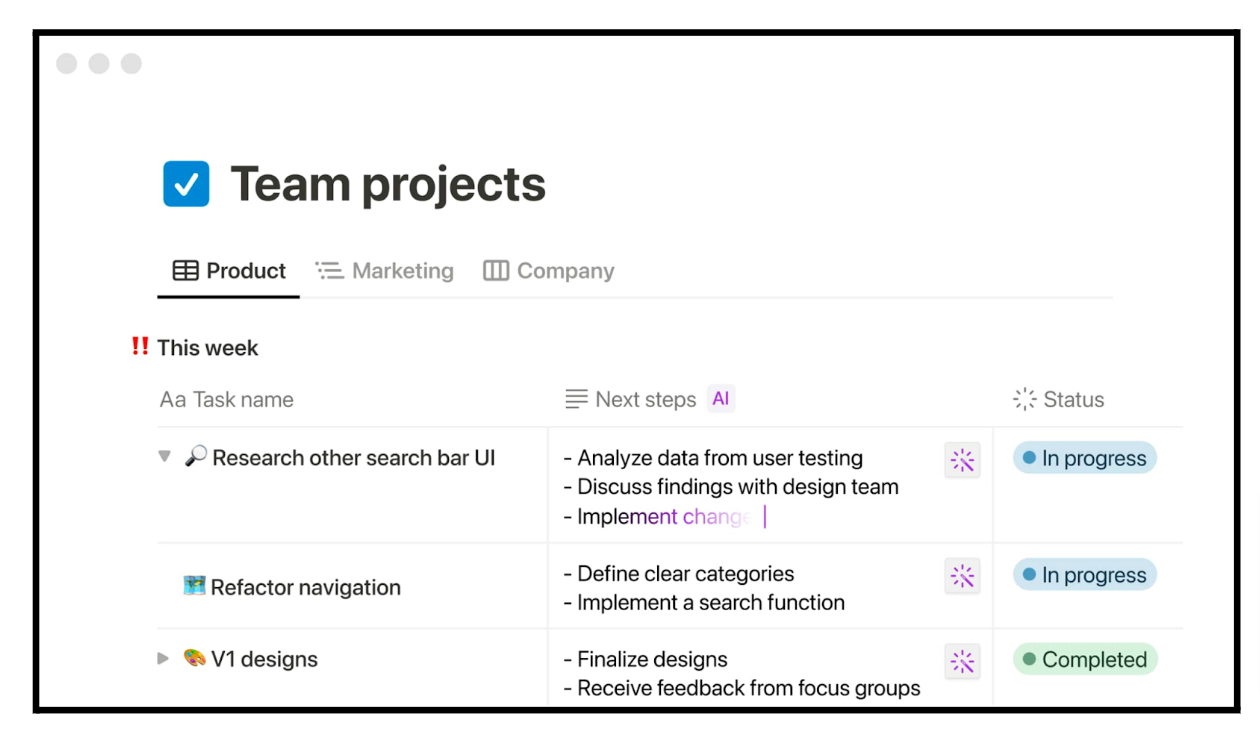Switch to the Product tab
Viewport: 1260px width, 732px height.
tap(229, 271)
